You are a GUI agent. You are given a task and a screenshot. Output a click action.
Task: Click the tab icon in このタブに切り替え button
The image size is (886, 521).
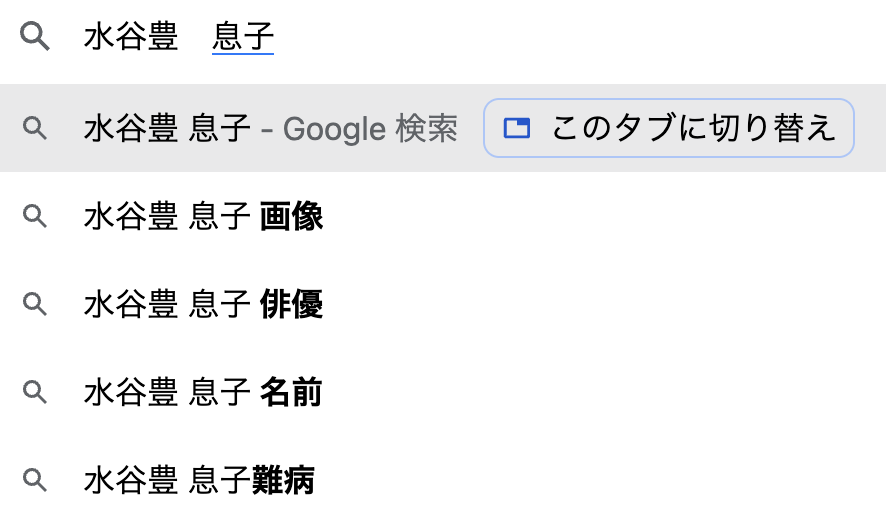pyautogui.click(x=517, y=128)
